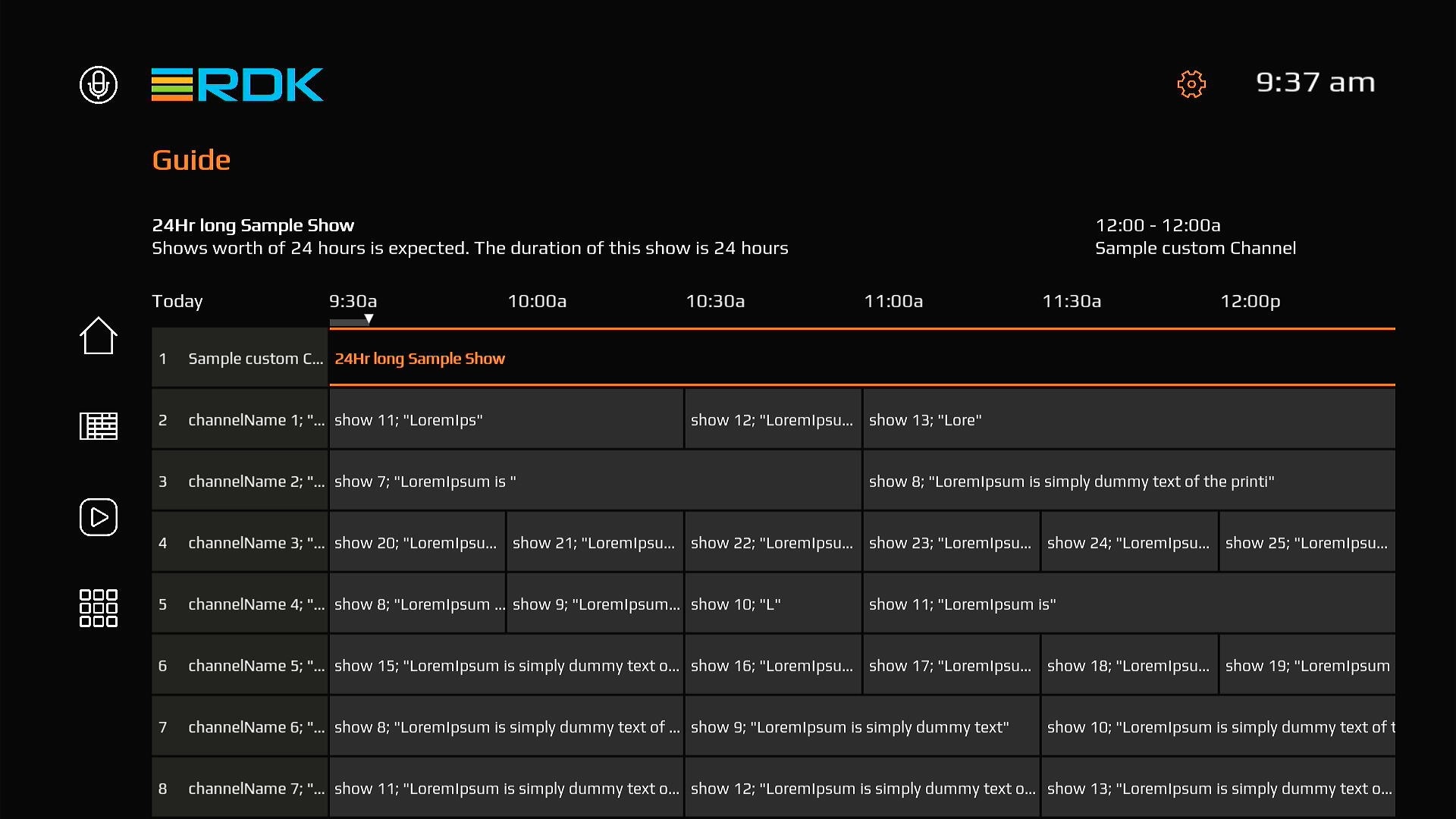Click the 11:00a time slot header
Image resolution: width=1456 pixels, height=819 pixels.
pyautogui.click(x=893, y=301)
